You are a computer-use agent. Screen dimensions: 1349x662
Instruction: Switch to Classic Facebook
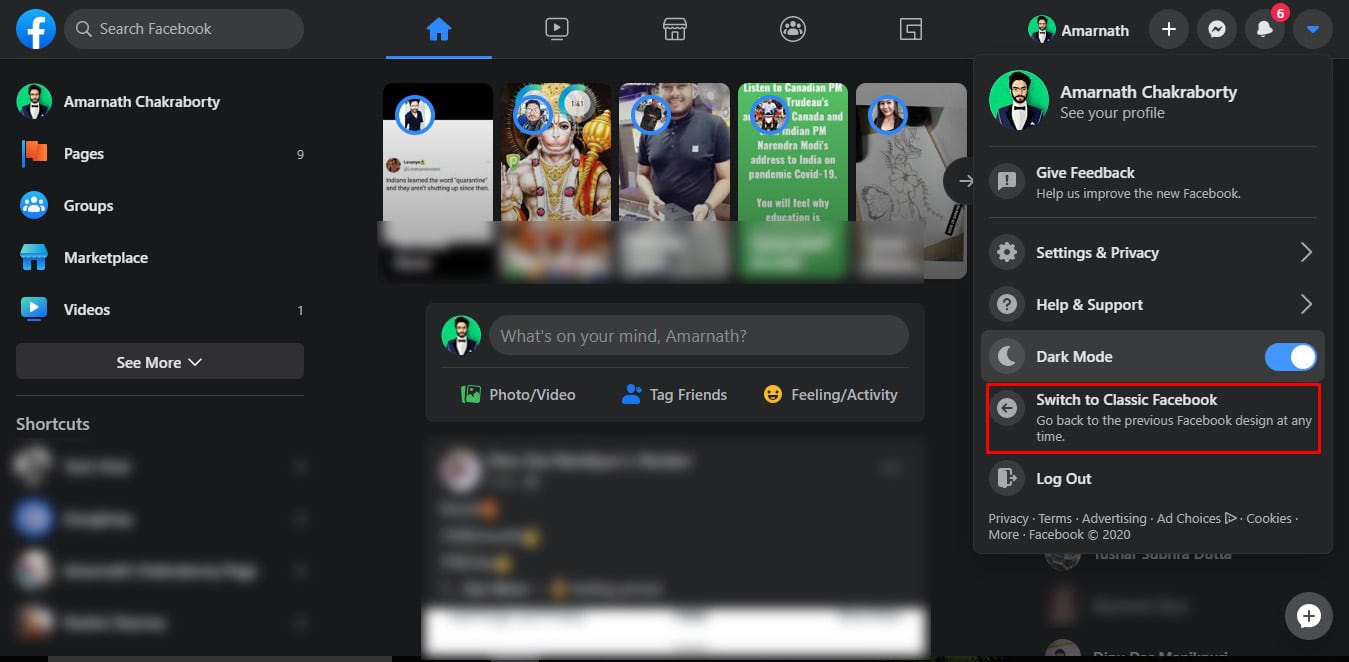coord(1153,418)
